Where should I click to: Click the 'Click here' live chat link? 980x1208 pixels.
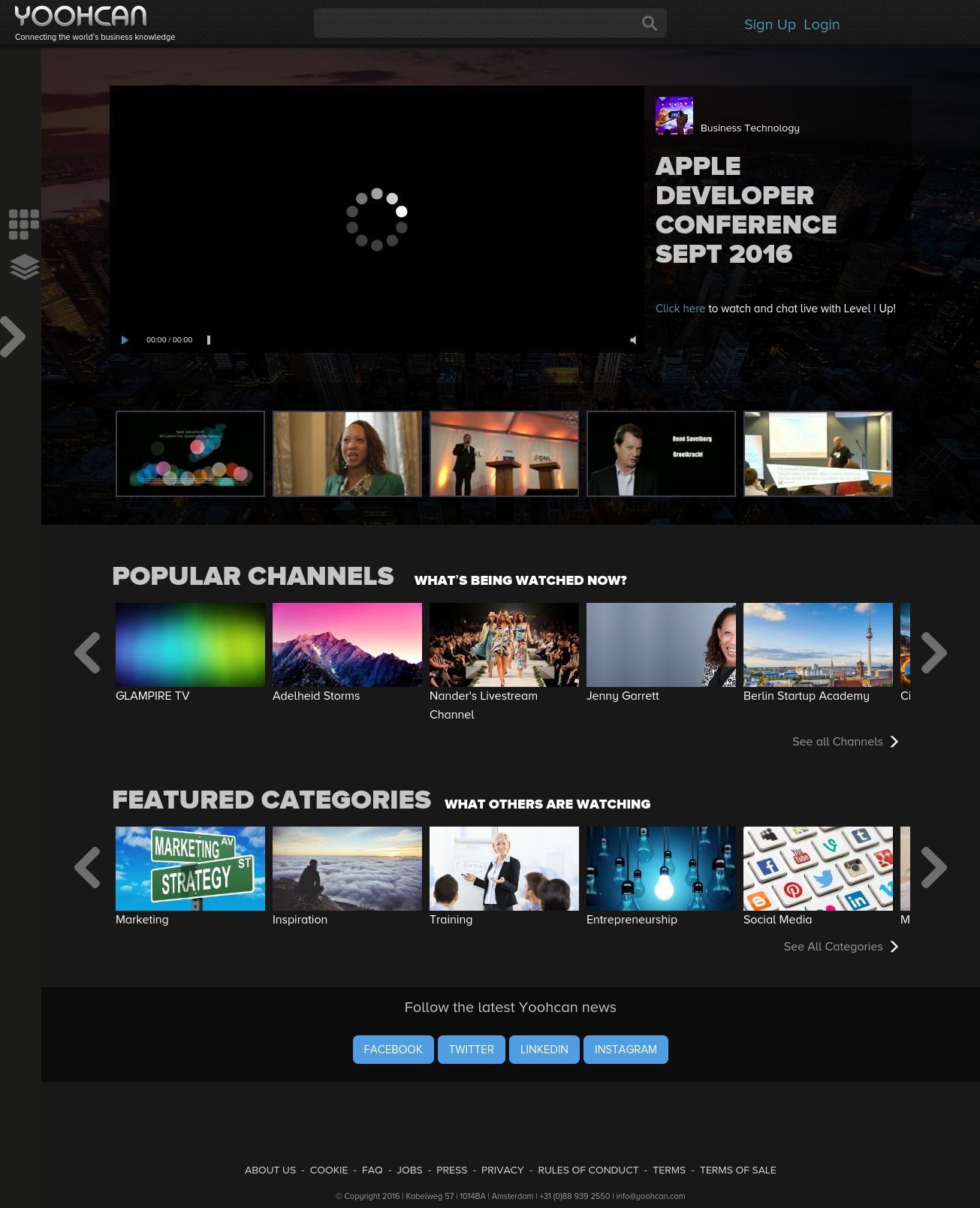click(x=680, y=309)
